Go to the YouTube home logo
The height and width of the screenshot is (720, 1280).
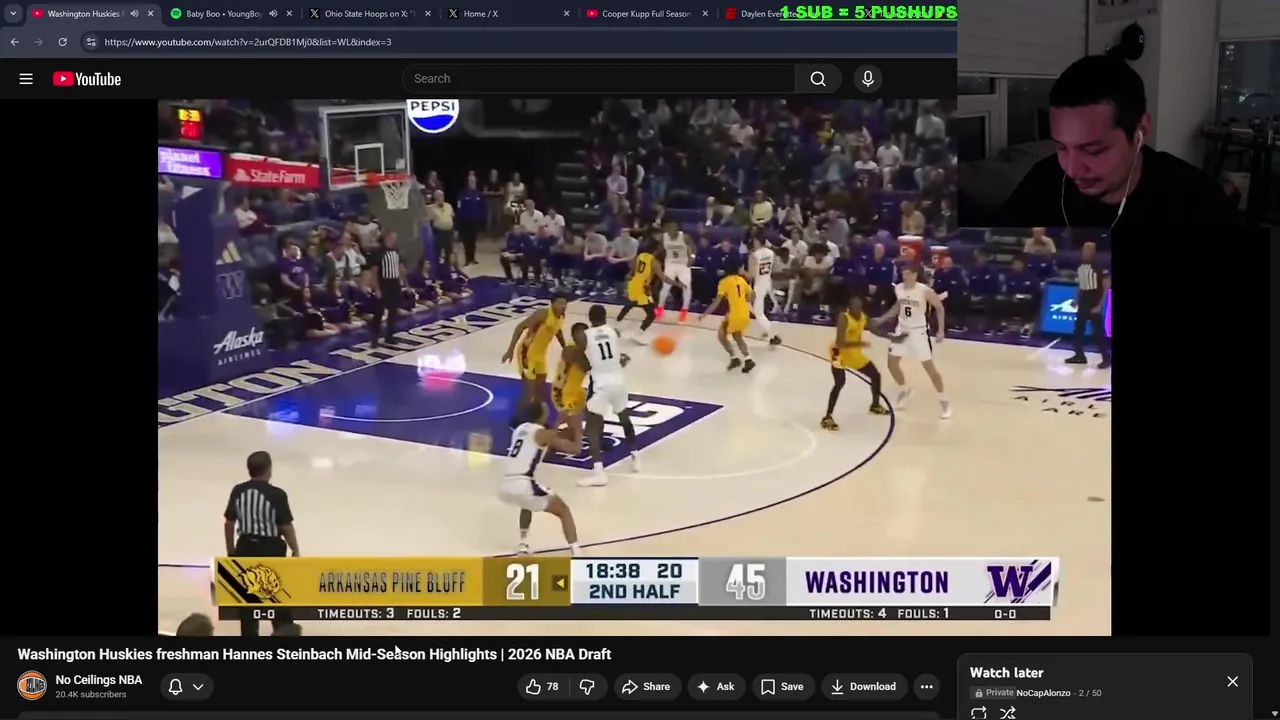click(87, 79)
